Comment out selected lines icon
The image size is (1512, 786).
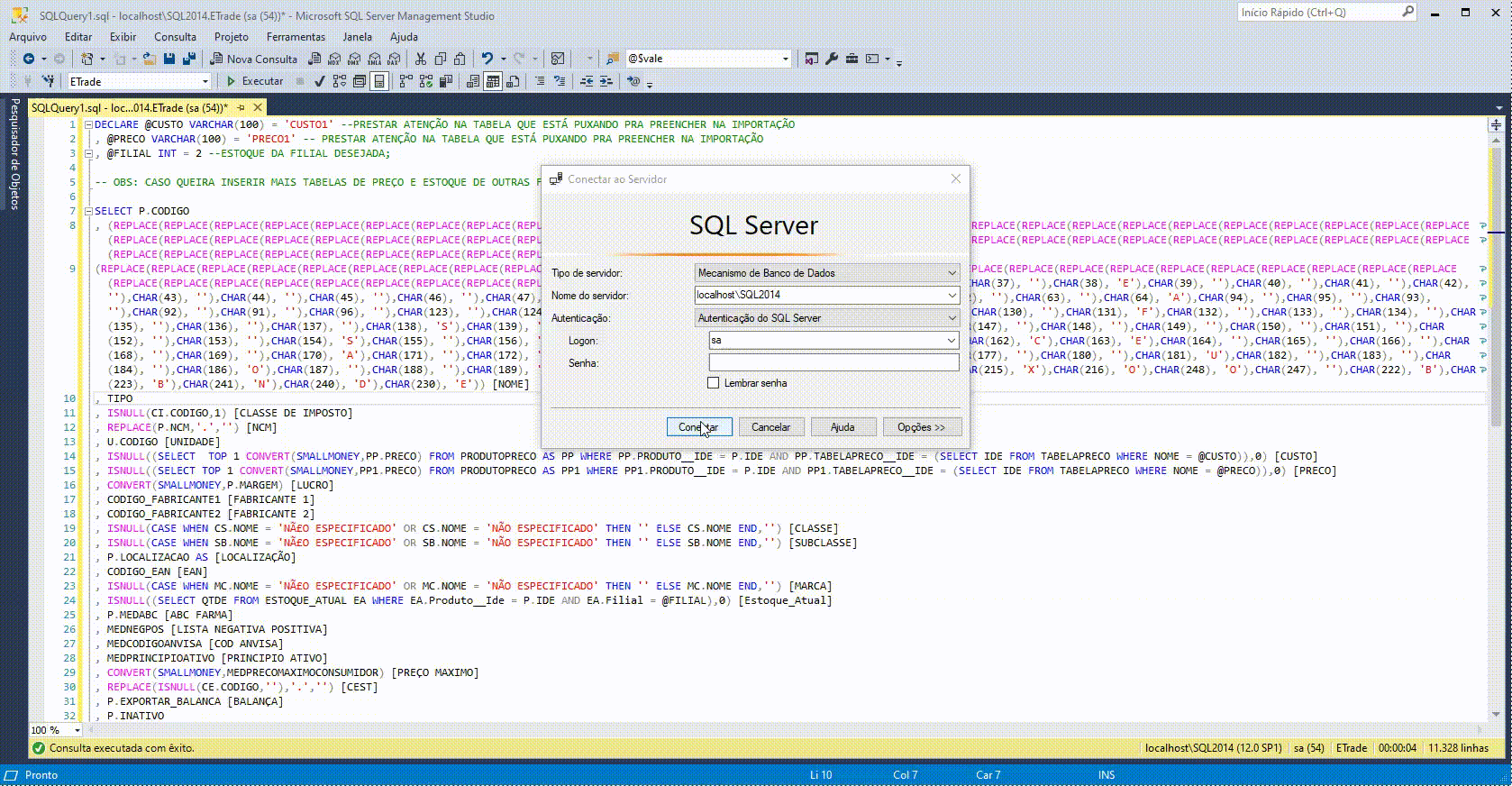[x=540, y=81]
